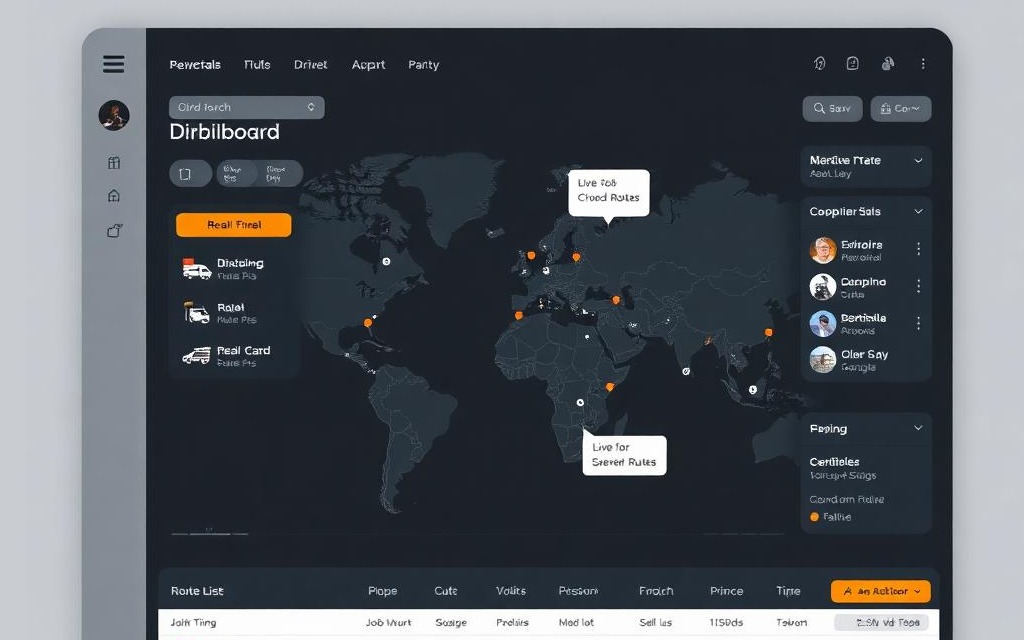Sort by the Pessom column header
This screenshot has width=1024, height=640.
(x=579, y=591)
